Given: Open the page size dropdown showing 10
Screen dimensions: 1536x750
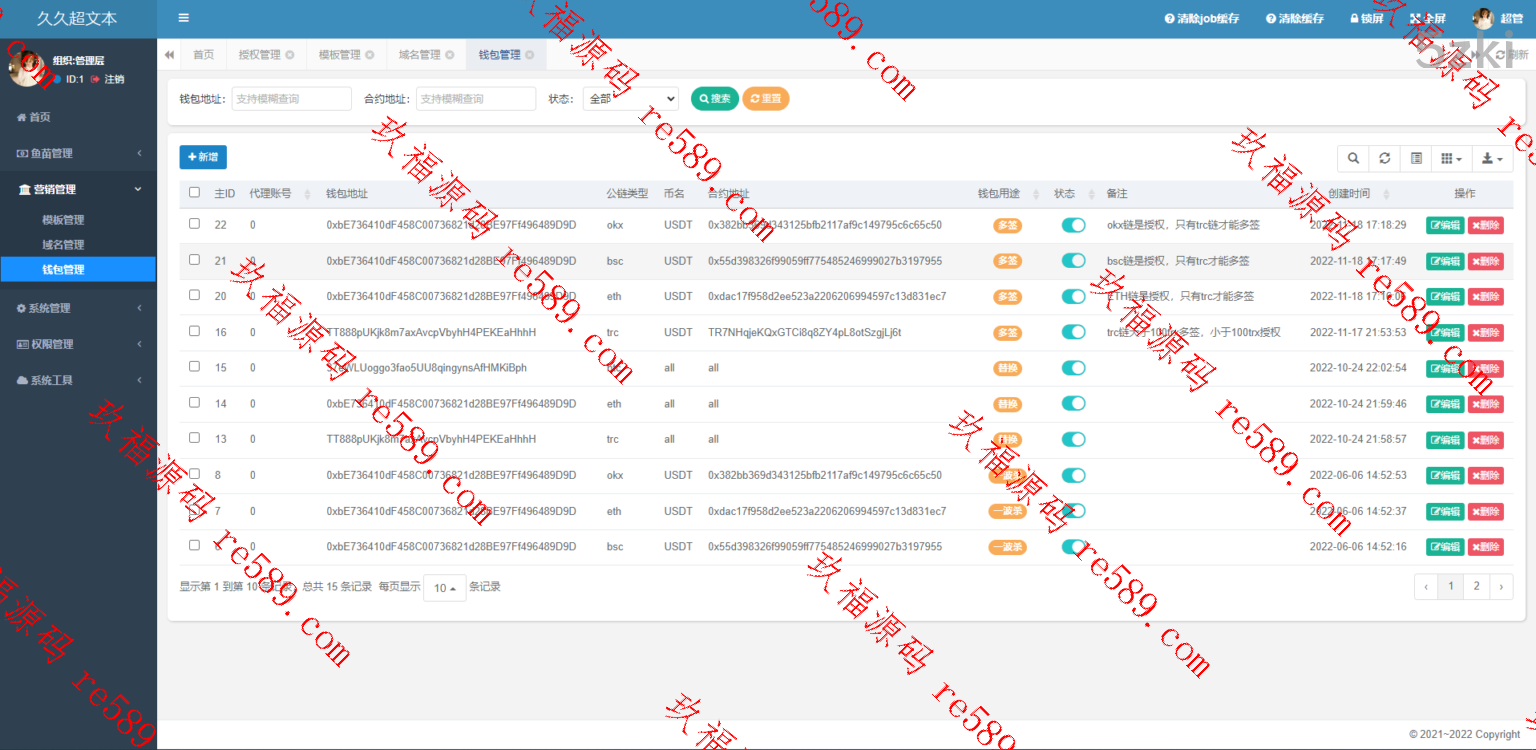Looking at the screenshot, I should (x=445, y=588).
